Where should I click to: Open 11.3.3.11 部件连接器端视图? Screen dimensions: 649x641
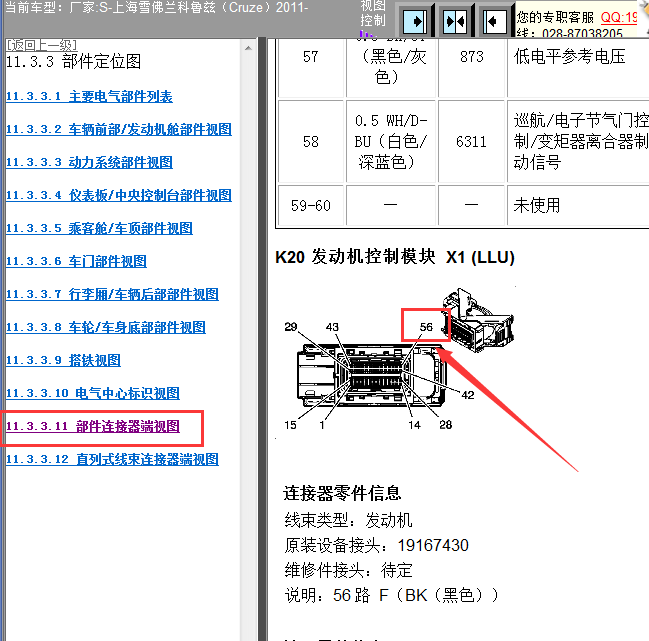tap(93, 427)
